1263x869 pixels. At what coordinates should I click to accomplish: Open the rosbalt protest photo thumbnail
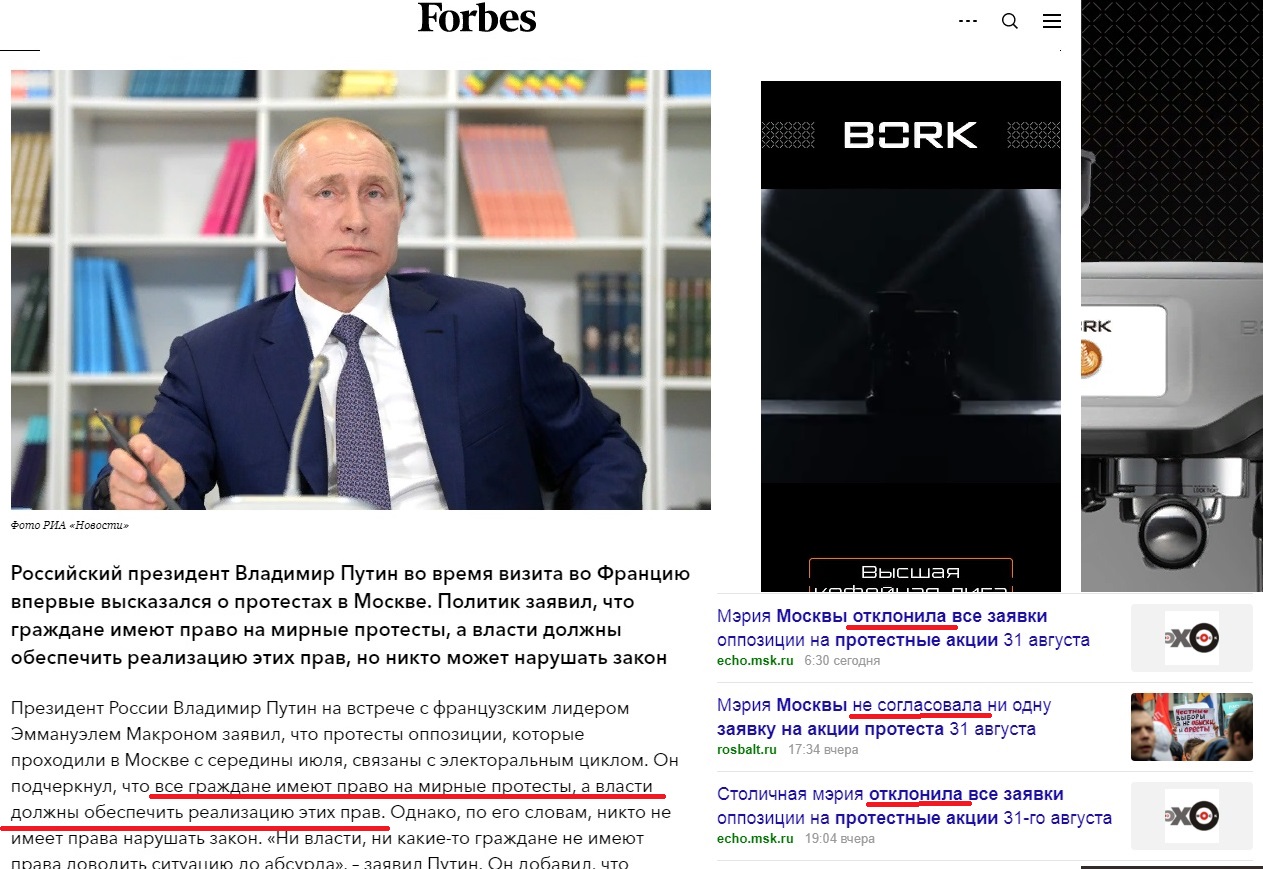point(1191,727)
